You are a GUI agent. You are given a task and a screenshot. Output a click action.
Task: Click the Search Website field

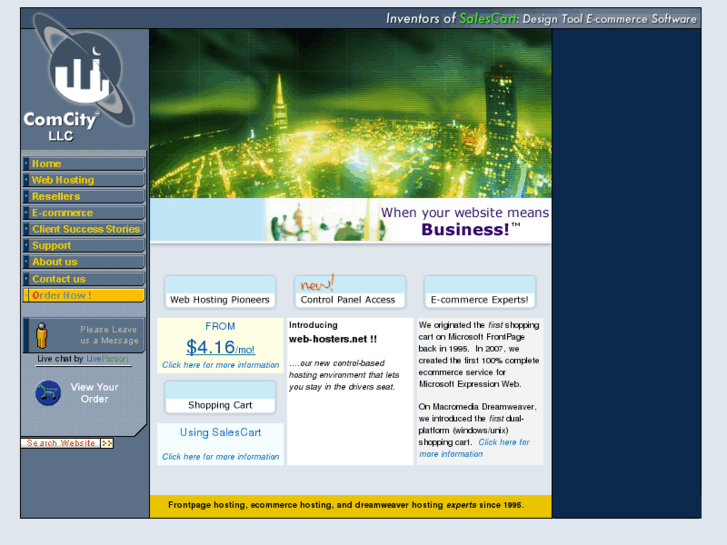[60, 443]
